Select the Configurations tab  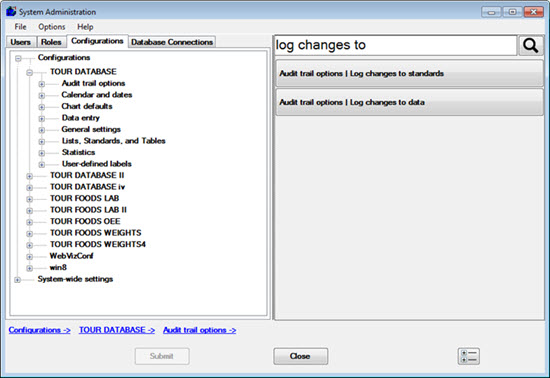point(97,41)
